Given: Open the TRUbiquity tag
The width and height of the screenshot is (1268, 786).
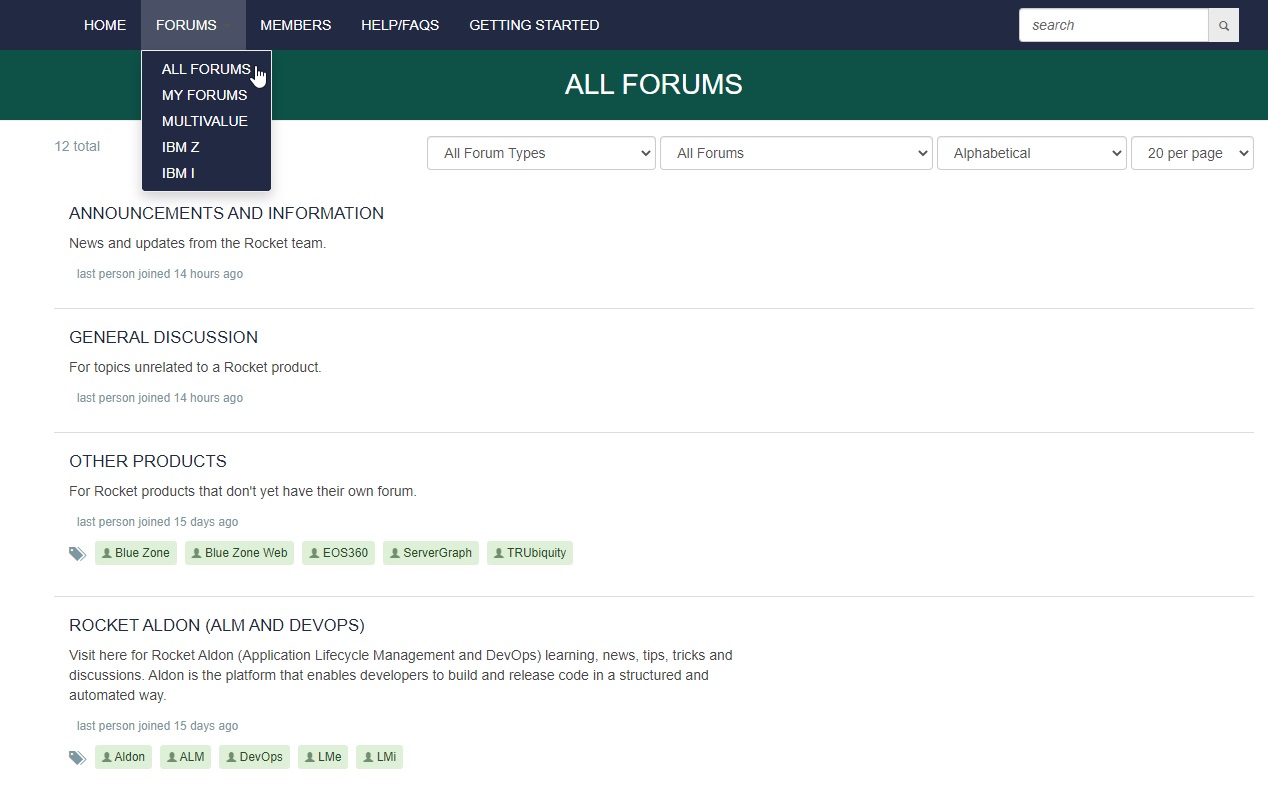Looking at the screenshot, I should tap(530, 553).
